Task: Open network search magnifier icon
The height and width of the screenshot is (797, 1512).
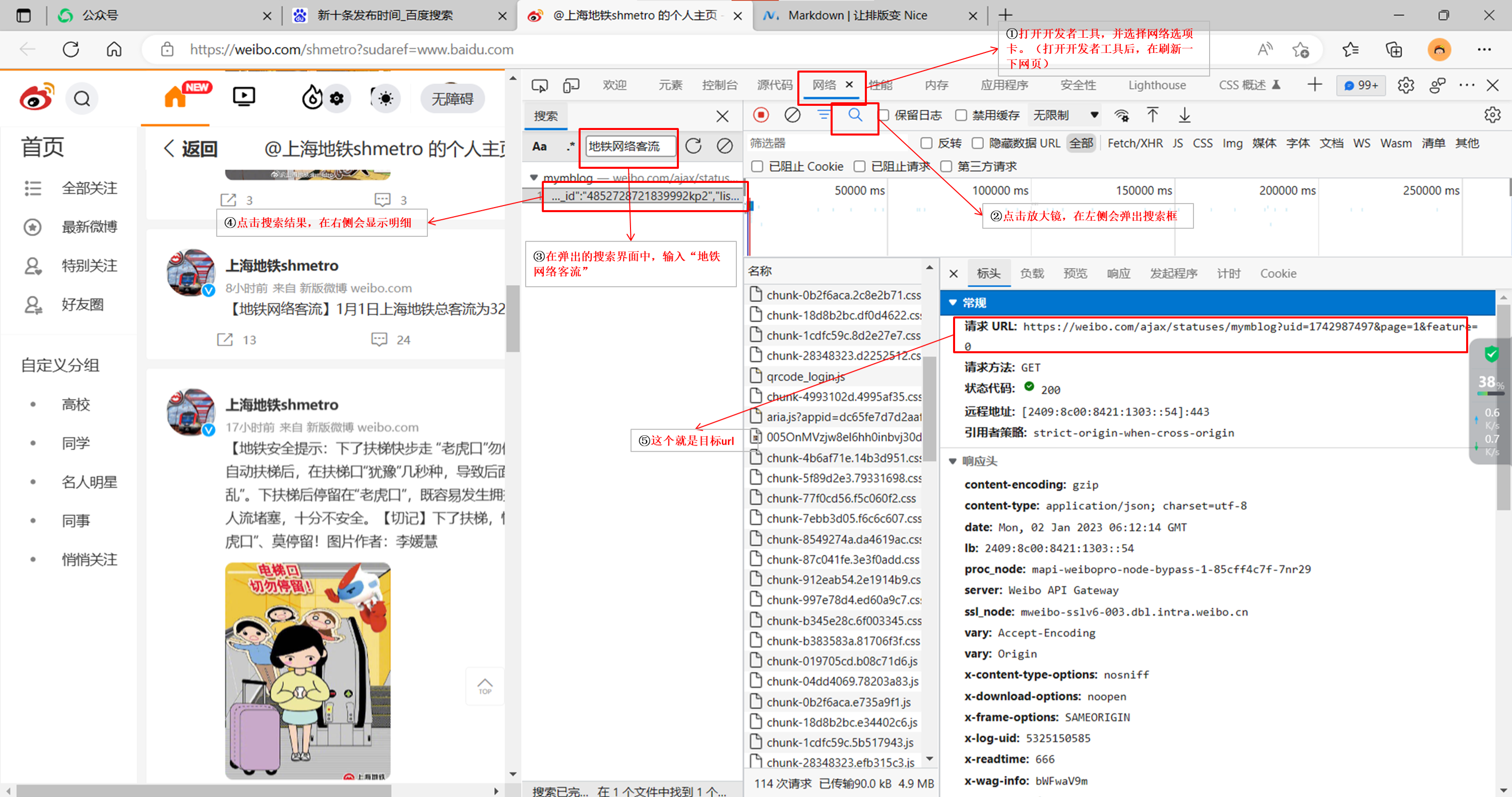Action: coord(855,115)
